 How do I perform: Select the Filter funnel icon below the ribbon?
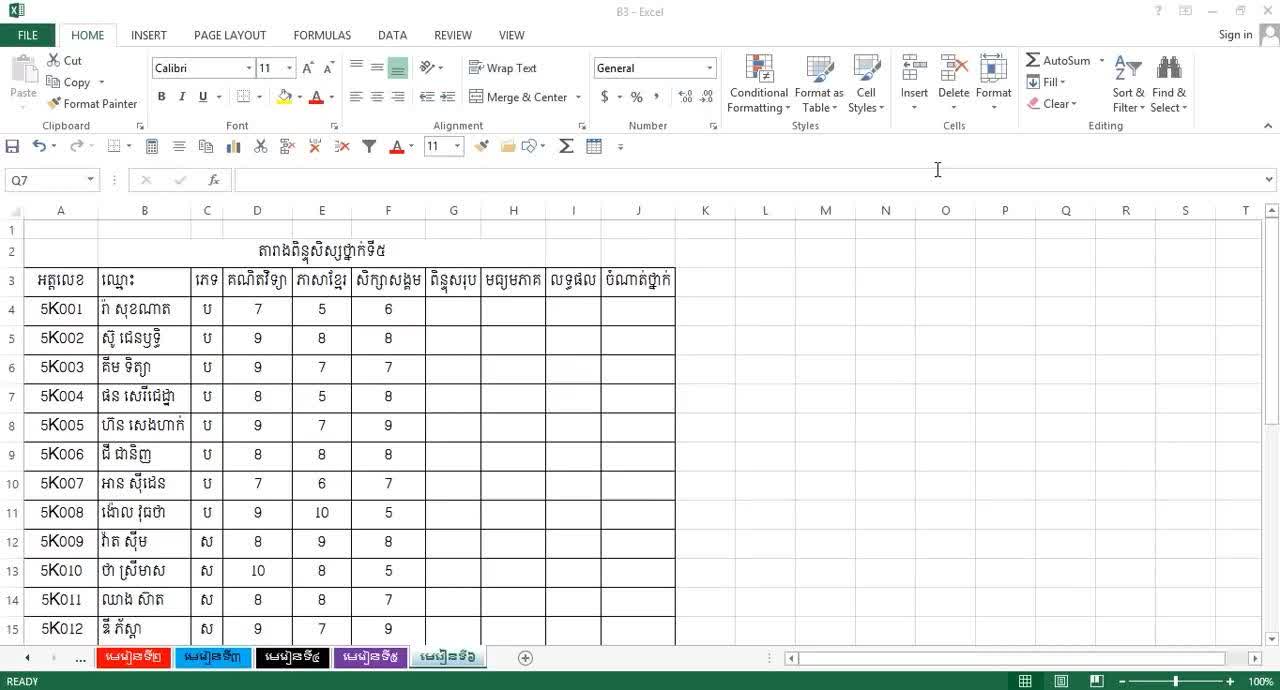coord(369,146)
